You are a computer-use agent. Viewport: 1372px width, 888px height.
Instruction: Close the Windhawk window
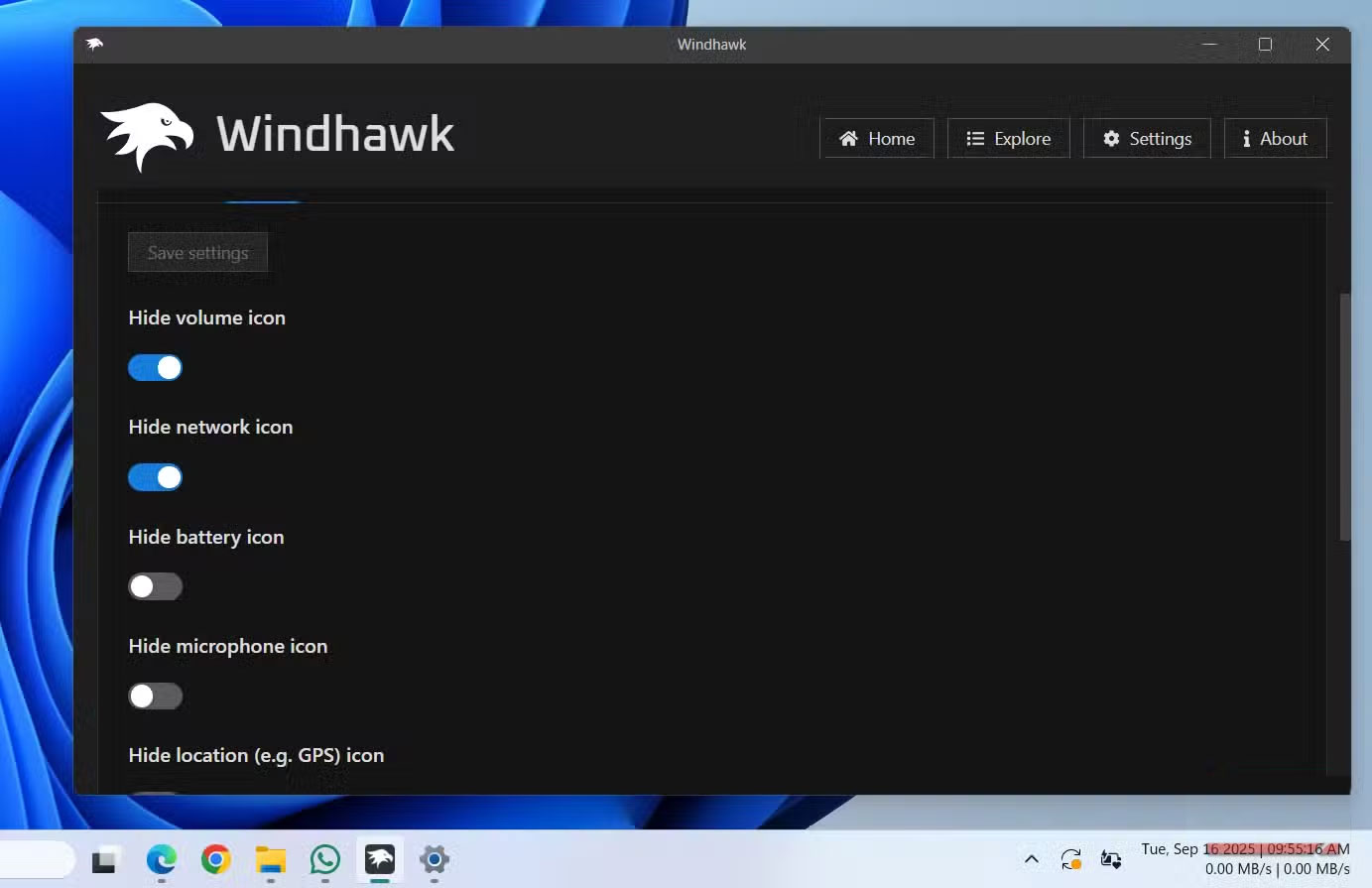click(x=1322, y=45)
